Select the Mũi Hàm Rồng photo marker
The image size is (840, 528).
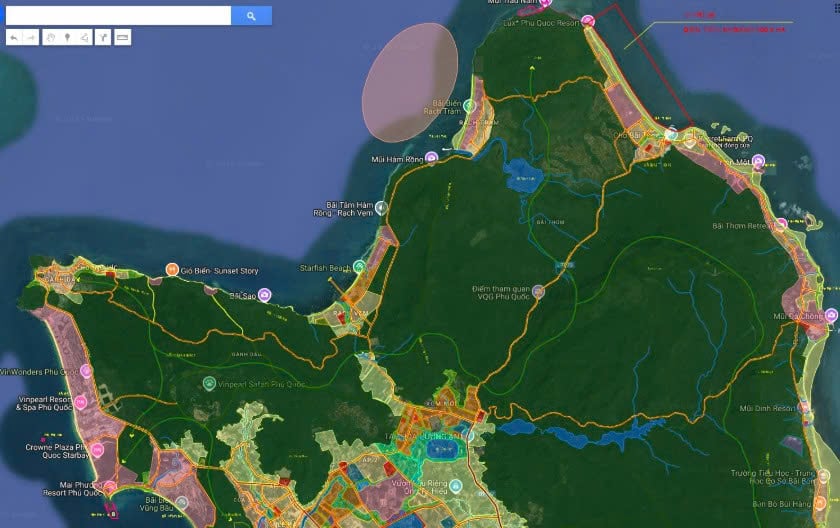[431, 157]
